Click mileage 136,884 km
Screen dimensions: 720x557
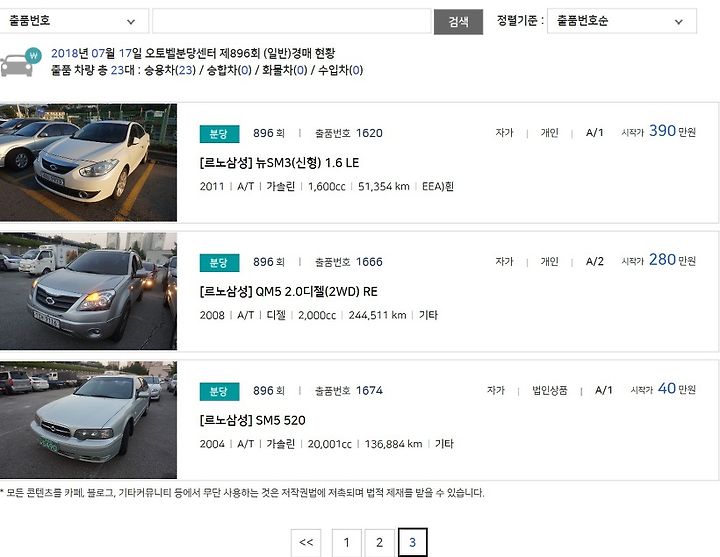pos(393,444)
